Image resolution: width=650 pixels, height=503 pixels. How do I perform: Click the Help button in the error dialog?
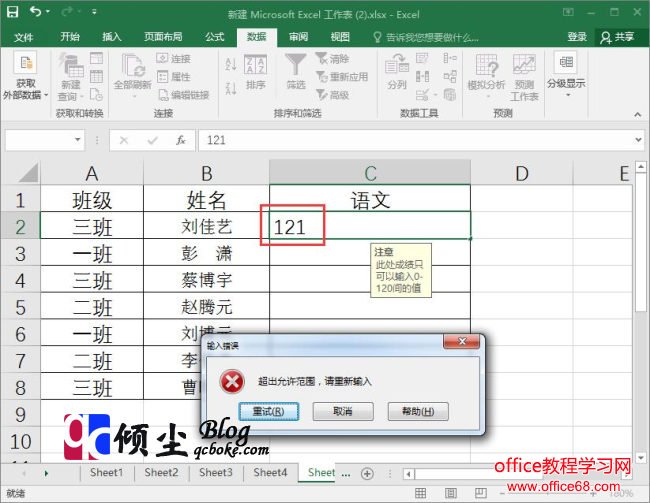point(418,411)
